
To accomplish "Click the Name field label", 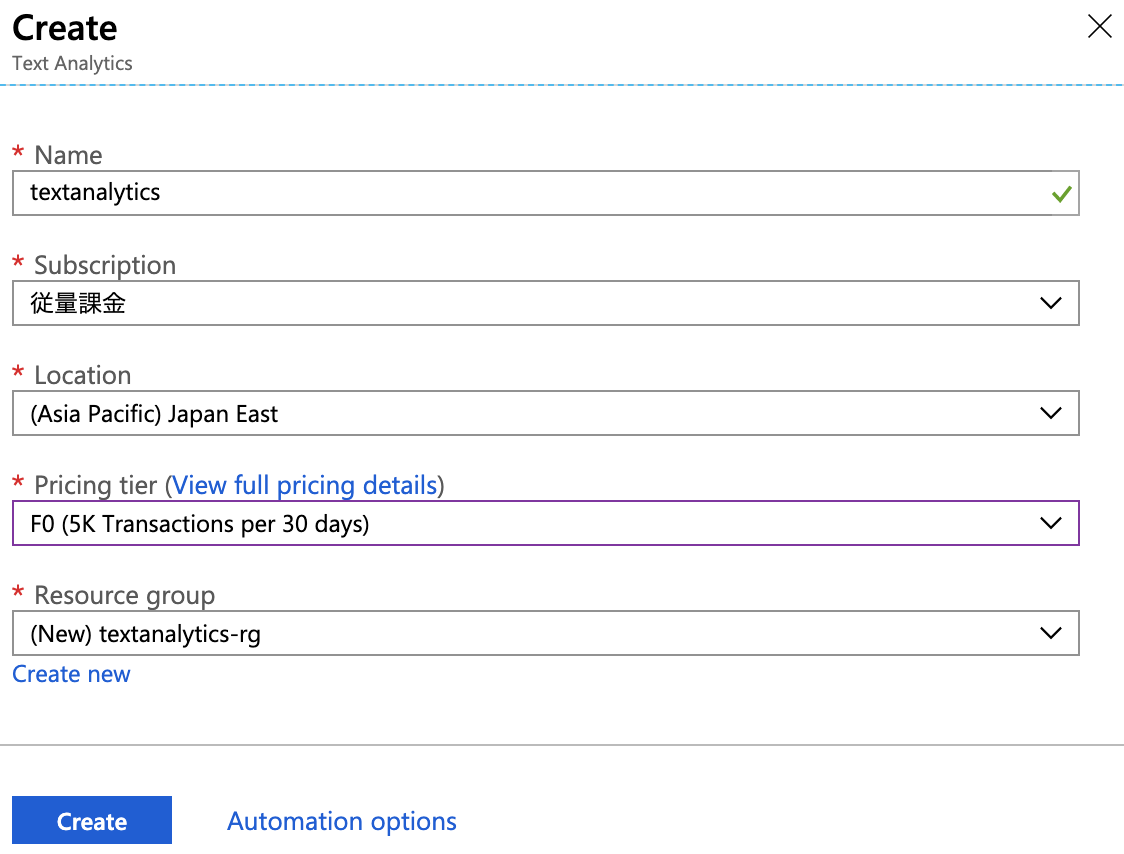I will (x=67, y=155).
